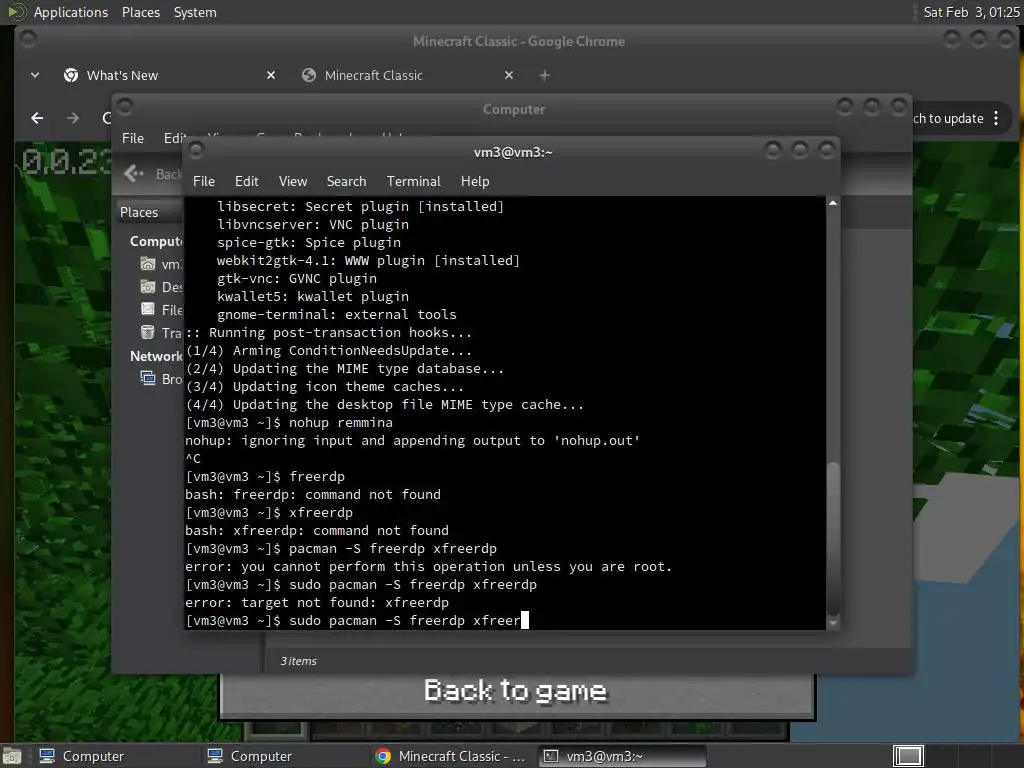
Task: Open the terminal Search menu
Action: (x=346, y=182)
